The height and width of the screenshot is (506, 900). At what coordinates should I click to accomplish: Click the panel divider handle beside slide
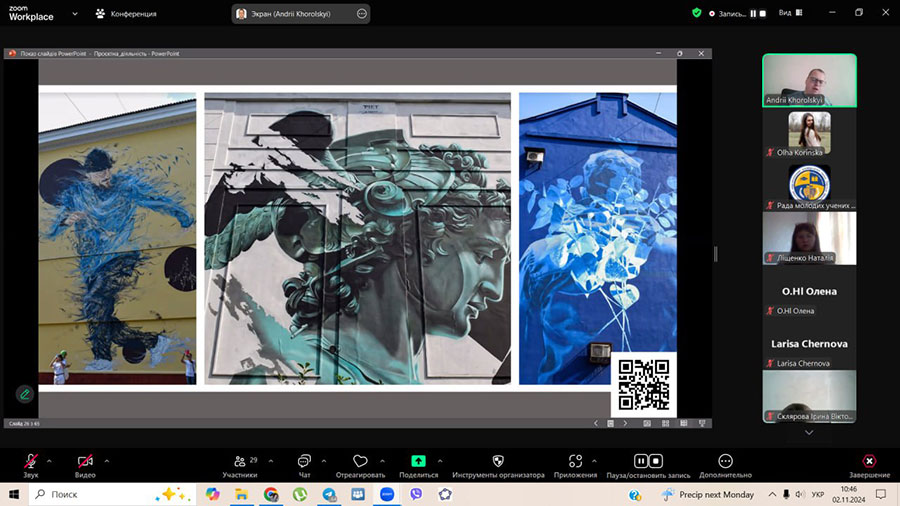click(x=715, y=254)
